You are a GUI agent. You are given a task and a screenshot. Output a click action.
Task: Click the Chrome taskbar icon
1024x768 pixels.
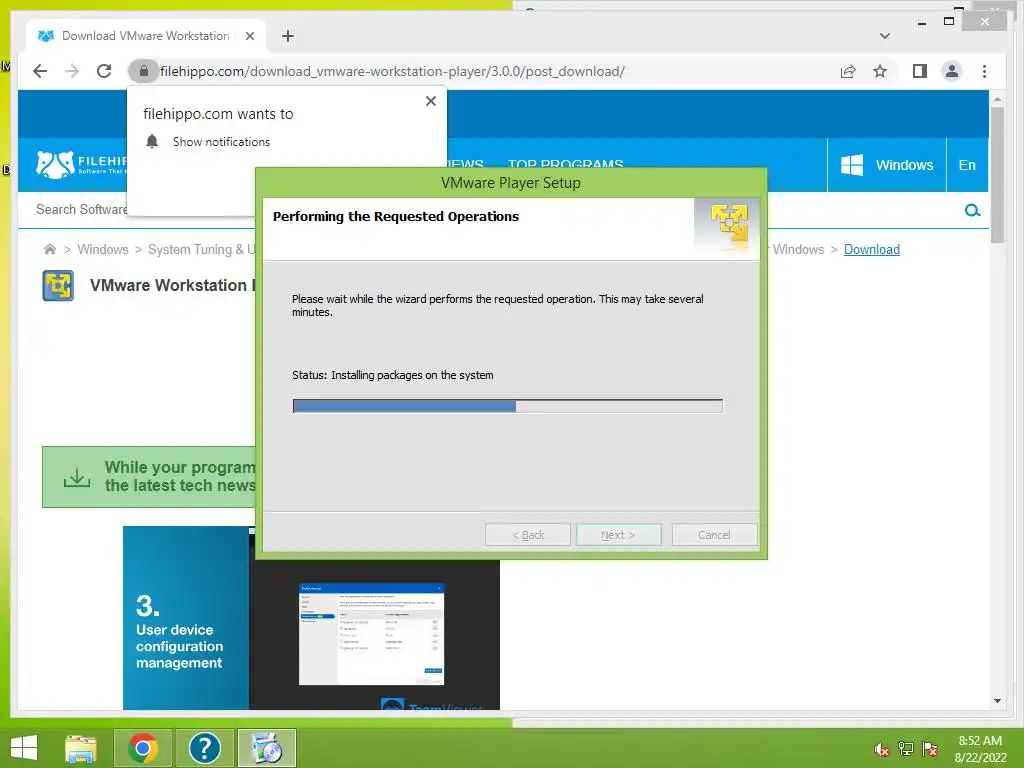pyautogui.click(x=143, y=748)
